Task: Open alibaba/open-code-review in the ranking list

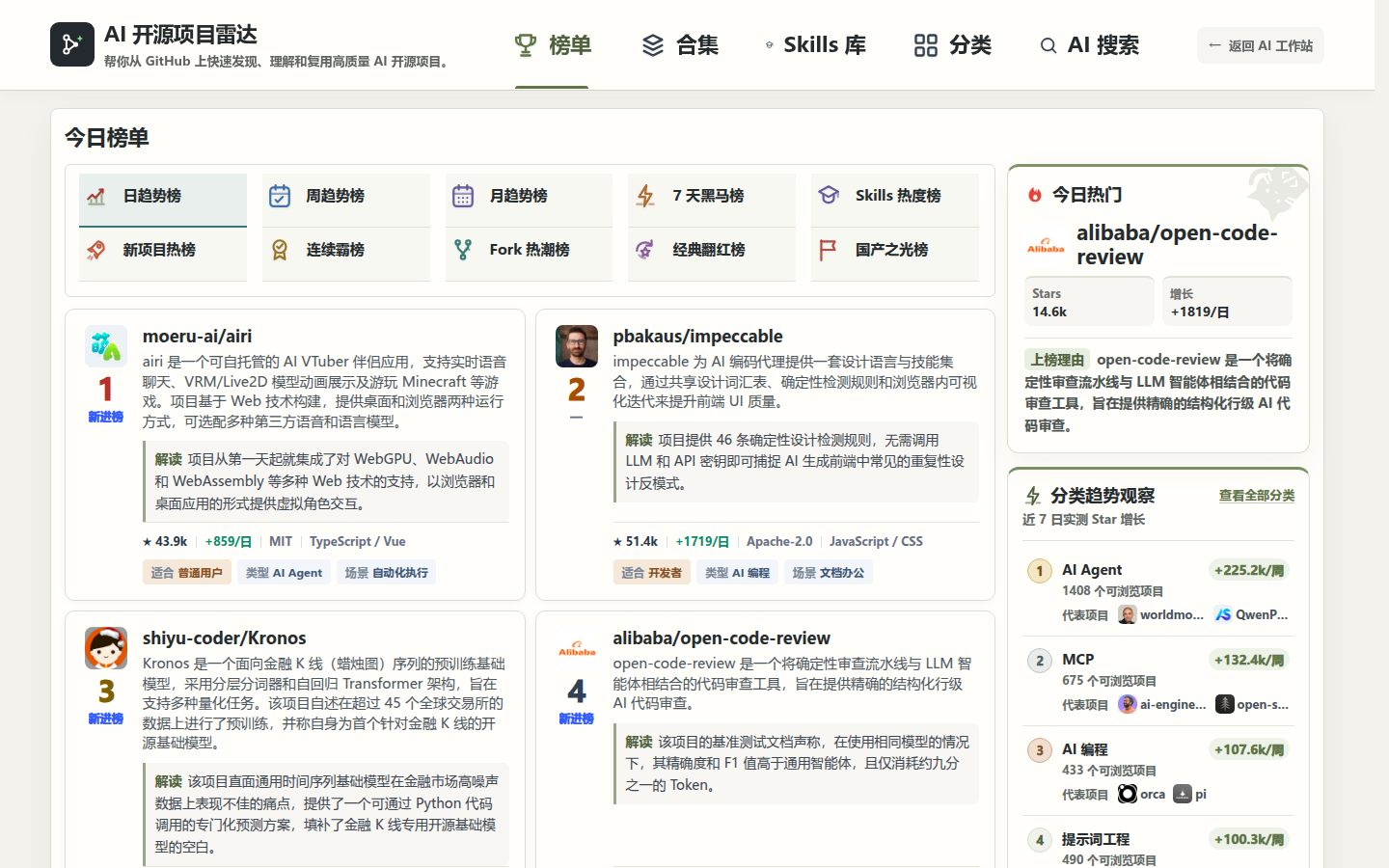Action: pyautogui.click(x=722, y=637)
